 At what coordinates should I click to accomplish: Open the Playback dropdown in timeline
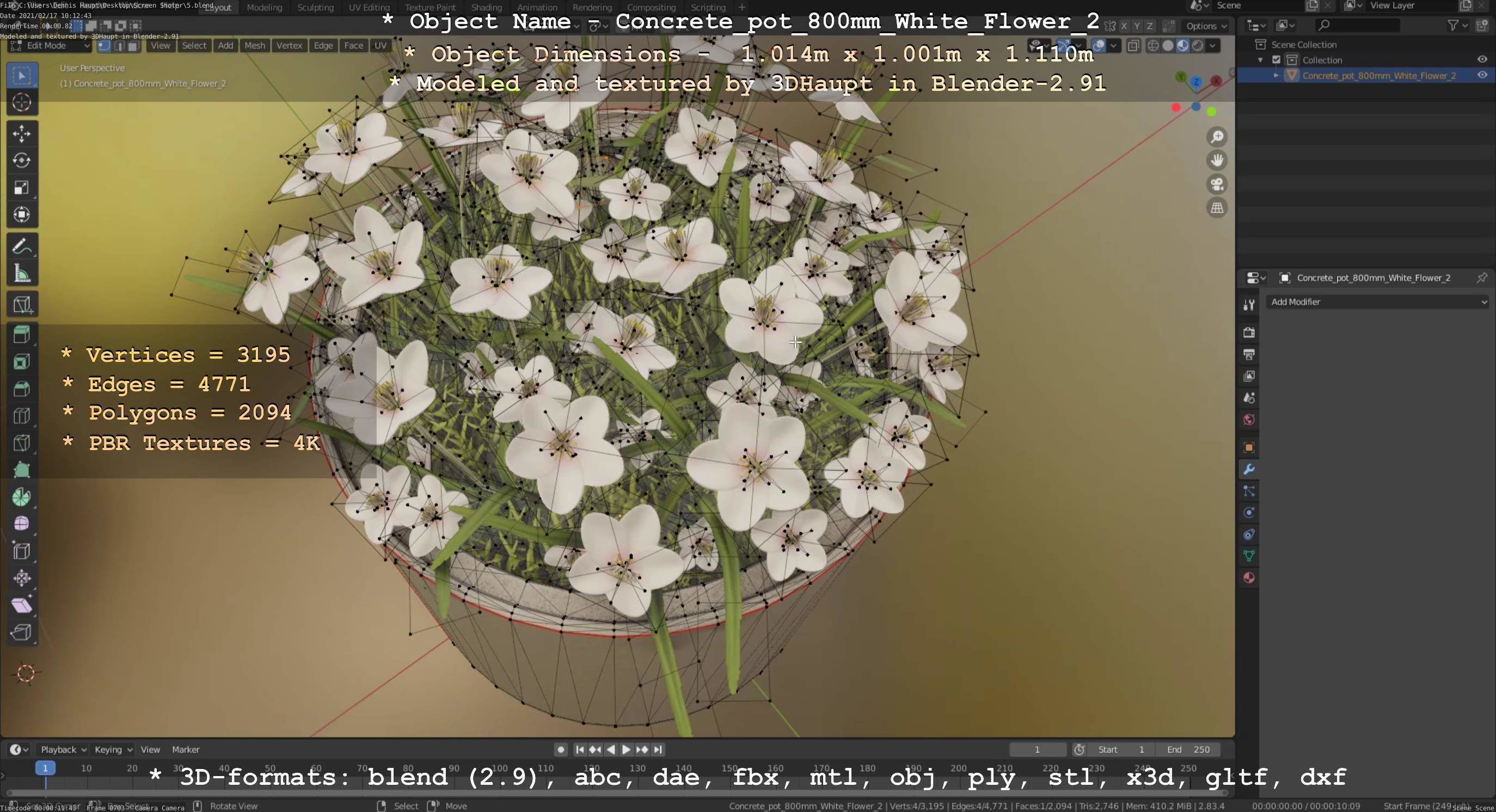pyautogui.click(x=63, y=750)
